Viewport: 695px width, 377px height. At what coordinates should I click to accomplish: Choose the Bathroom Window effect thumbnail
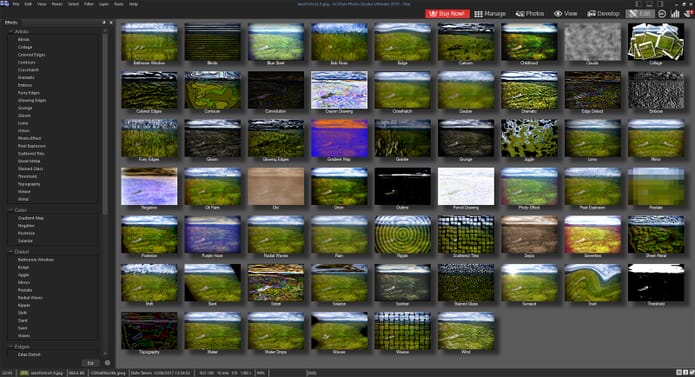click(149, 43)
